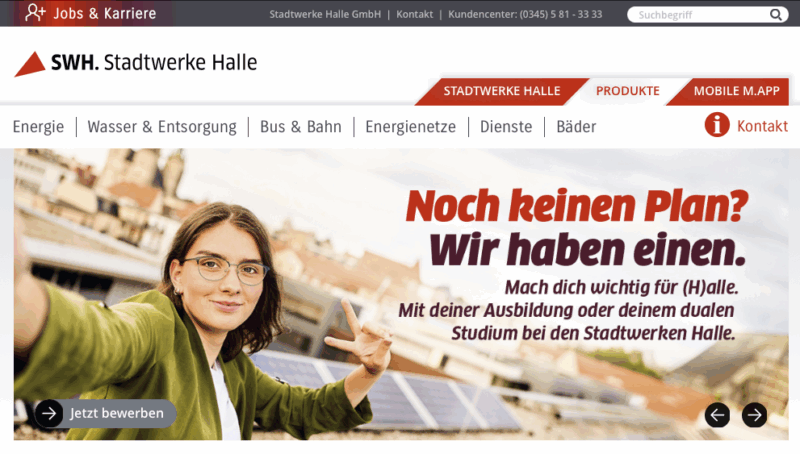The width and height of the screenshot is (800, 454).
Task: Advance banner with right arrow button
Action: (x=755, y=415)
